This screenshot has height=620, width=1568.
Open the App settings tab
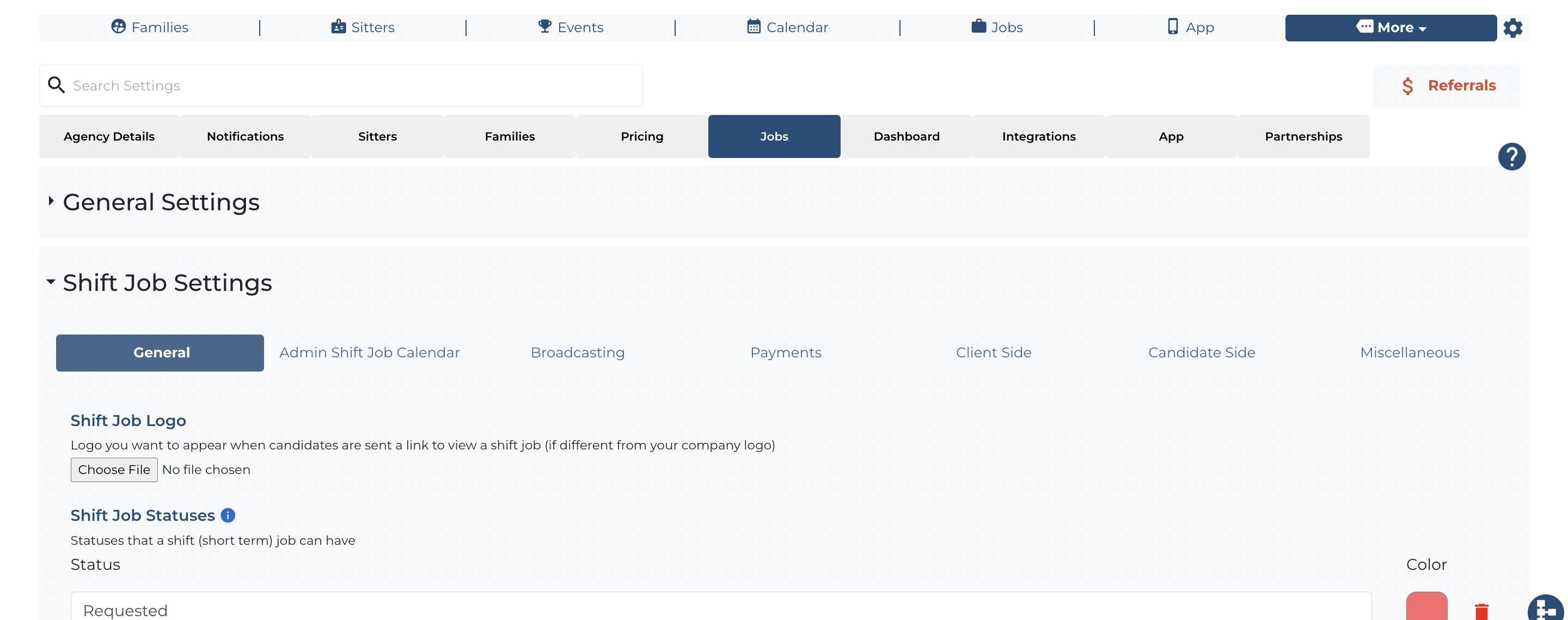[1171, 136]
